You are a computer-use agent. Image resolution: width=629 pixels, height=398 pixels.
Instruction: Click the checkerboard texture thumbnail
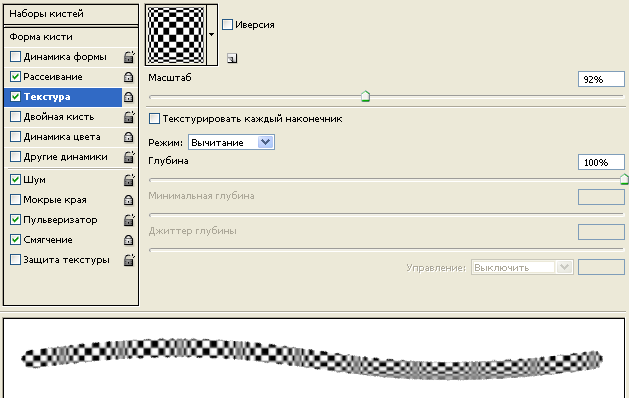click(x=176, y=35)
